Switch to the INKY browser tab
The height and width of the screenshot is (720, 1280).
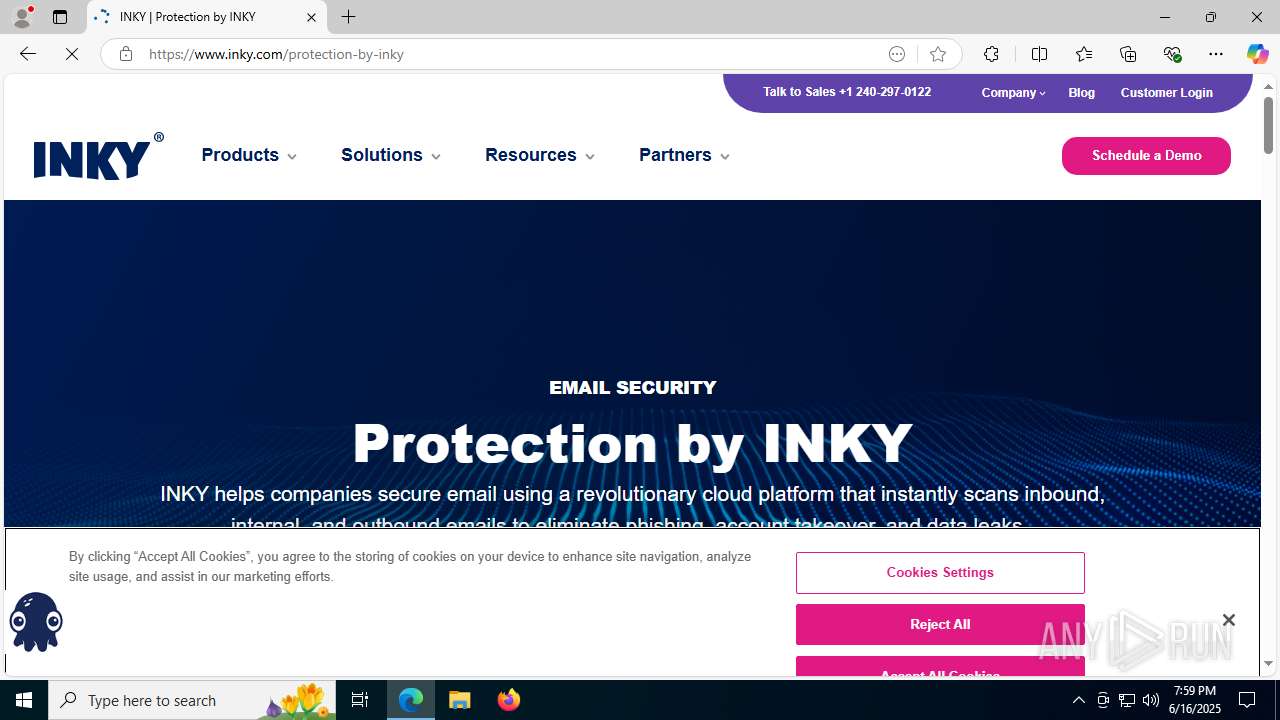[206, 17]
